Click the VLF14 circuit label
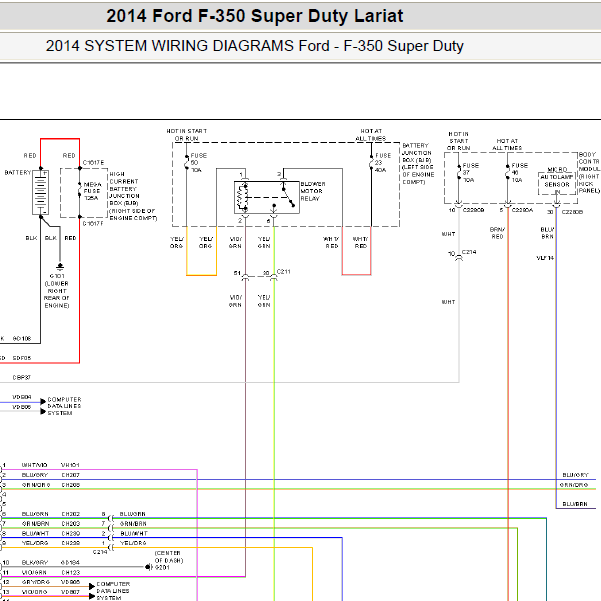This screenshot has height=601, width=601. click(x=545, y=258)
